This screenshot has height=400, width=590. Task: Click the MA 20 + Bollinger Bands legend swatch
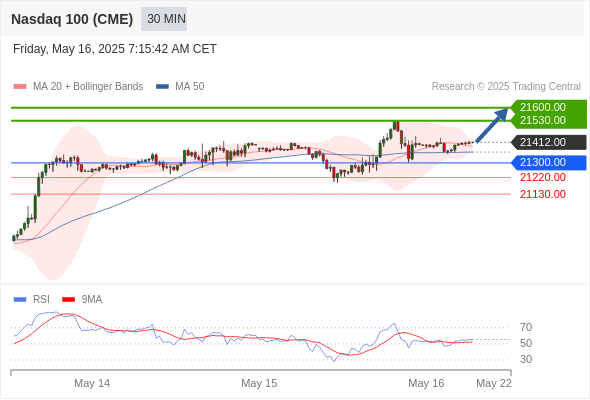(20, 87)
